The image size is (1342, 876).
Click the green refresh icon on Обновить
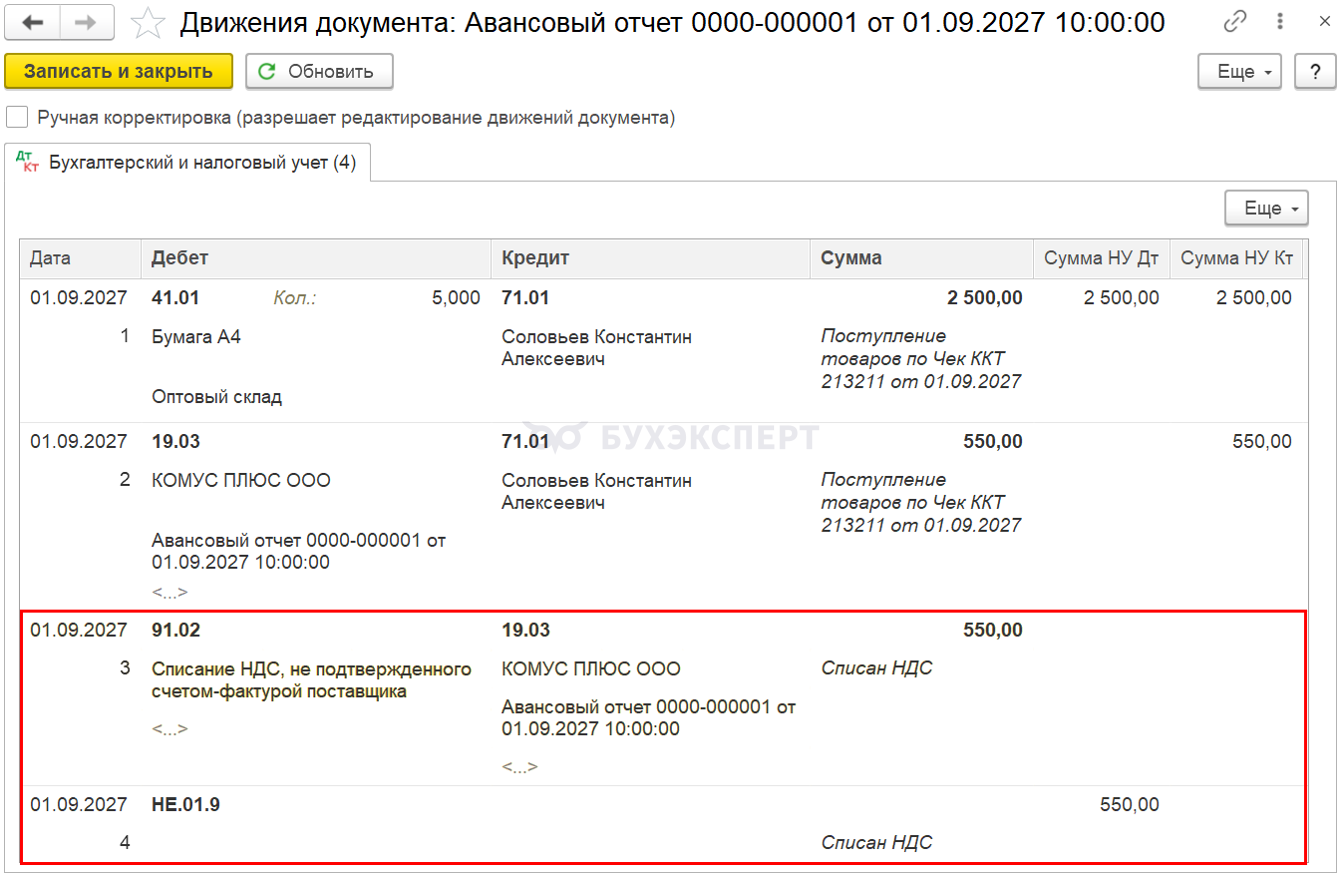[x=266, y=72]
